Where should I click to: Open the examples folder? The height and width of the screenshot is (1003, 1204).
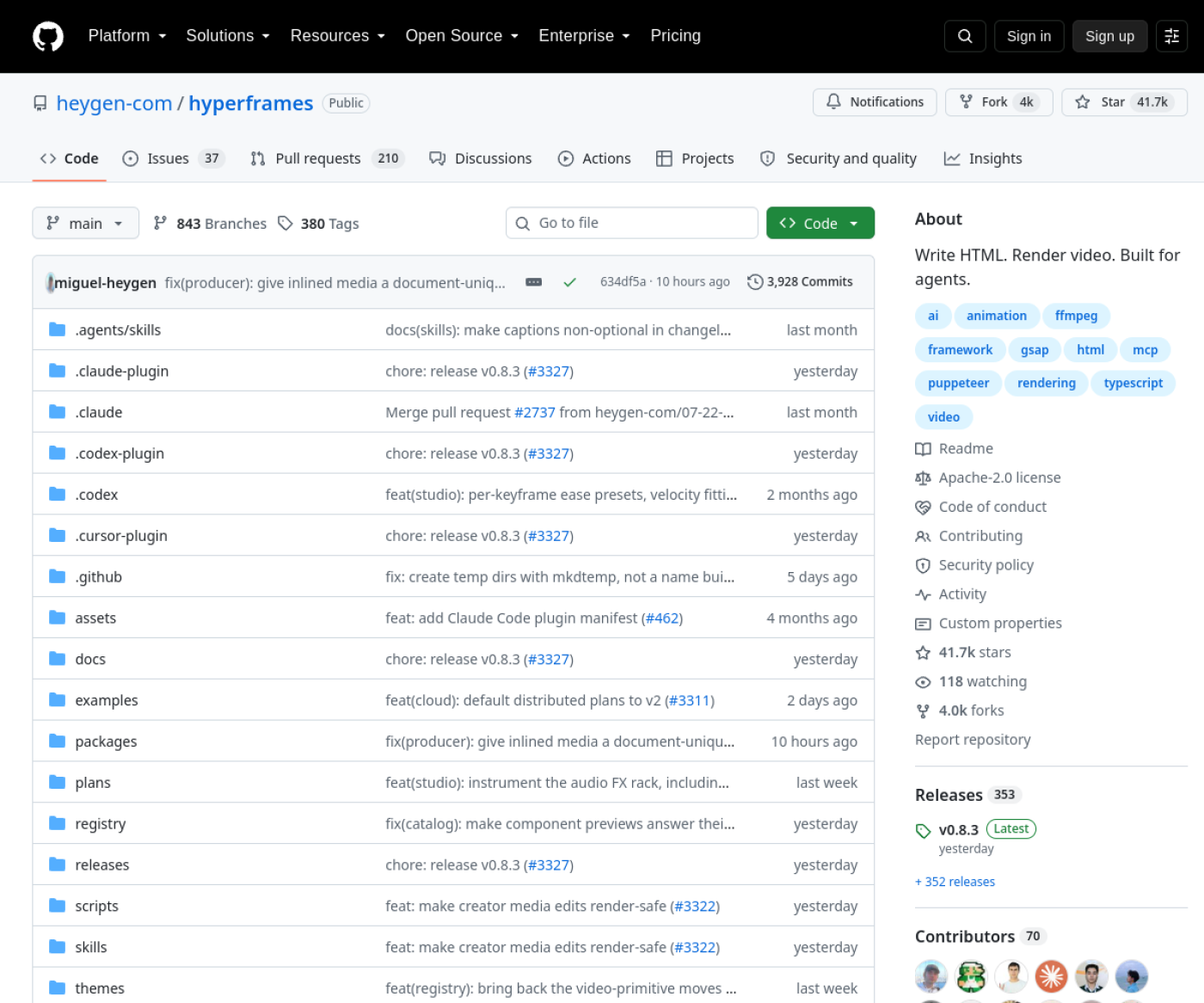click(107, 700)
